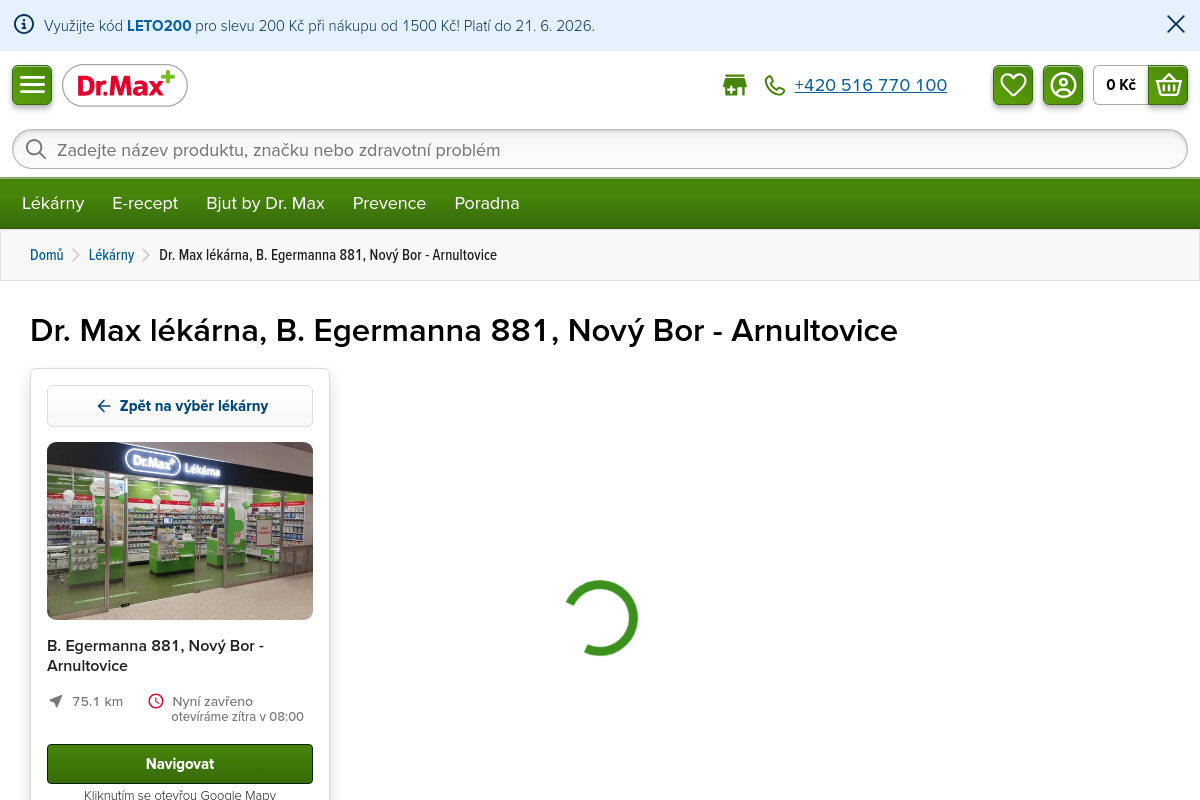Open the Prevence menu item
Image resolution: width=1200 pixels, height=800 pixels.
(389, 203)
